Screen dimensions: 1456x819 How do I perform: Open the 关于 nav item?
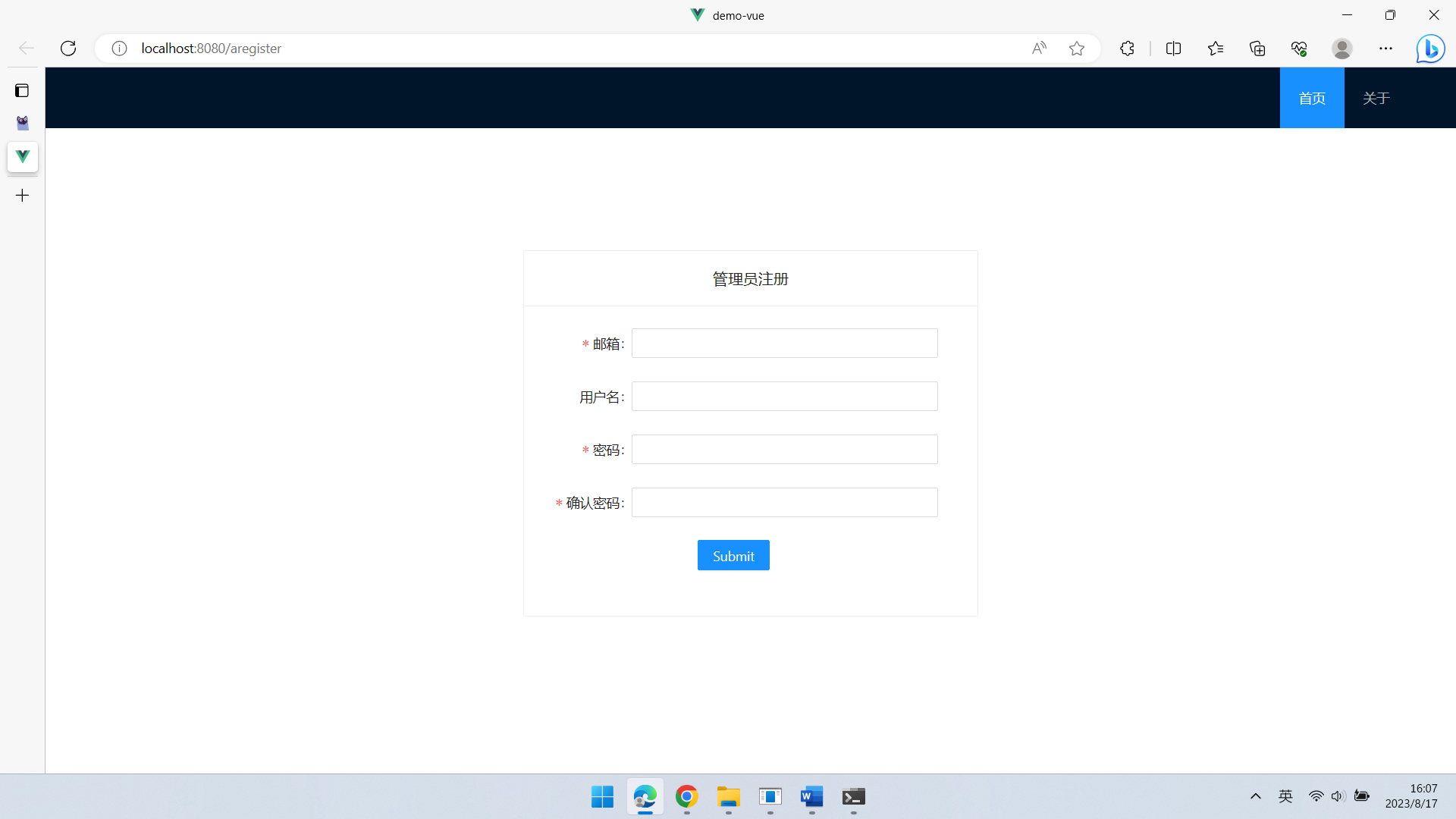pyautogui.click(x=1376, y=98)
